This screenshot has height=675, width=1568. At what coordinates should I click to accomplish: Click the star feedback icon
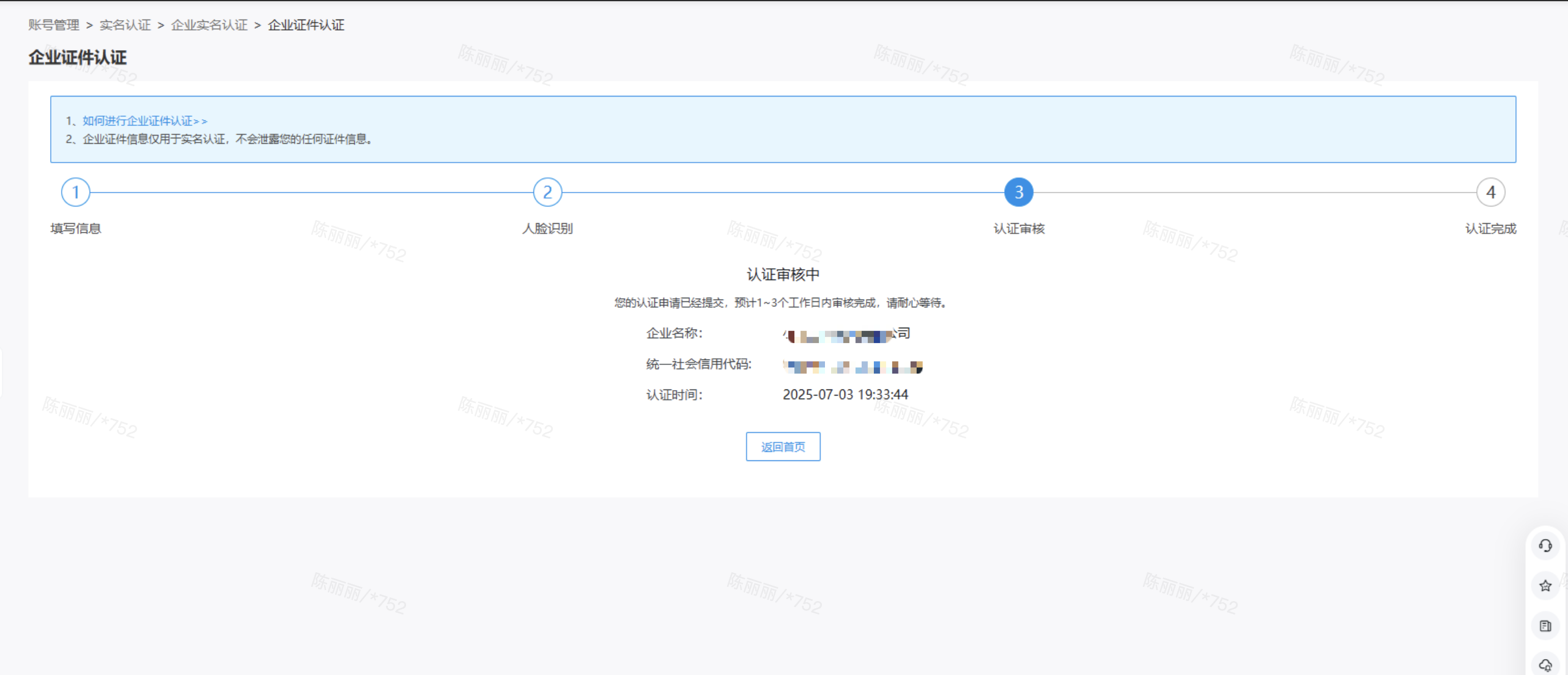(1545, 586)
